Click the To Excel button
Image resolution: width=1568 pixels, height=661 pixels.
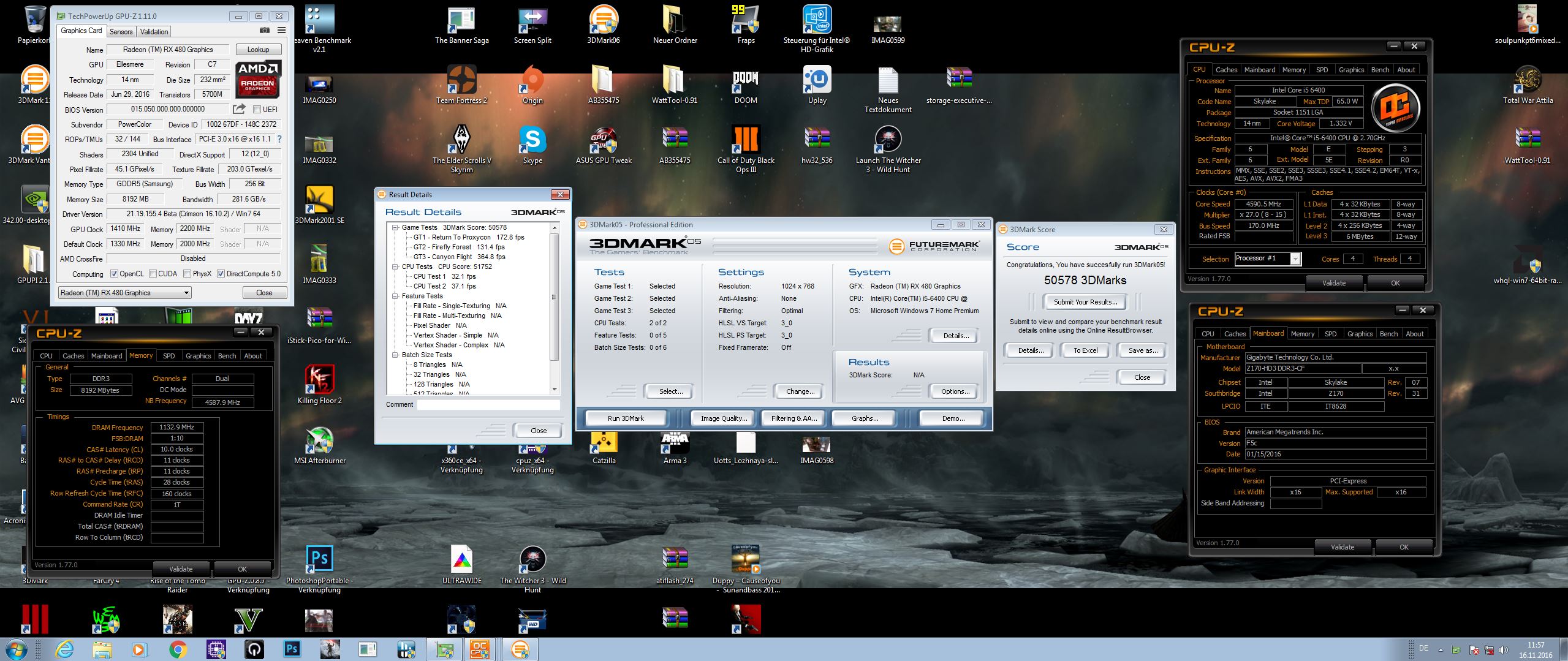(x=1085, y=350)
